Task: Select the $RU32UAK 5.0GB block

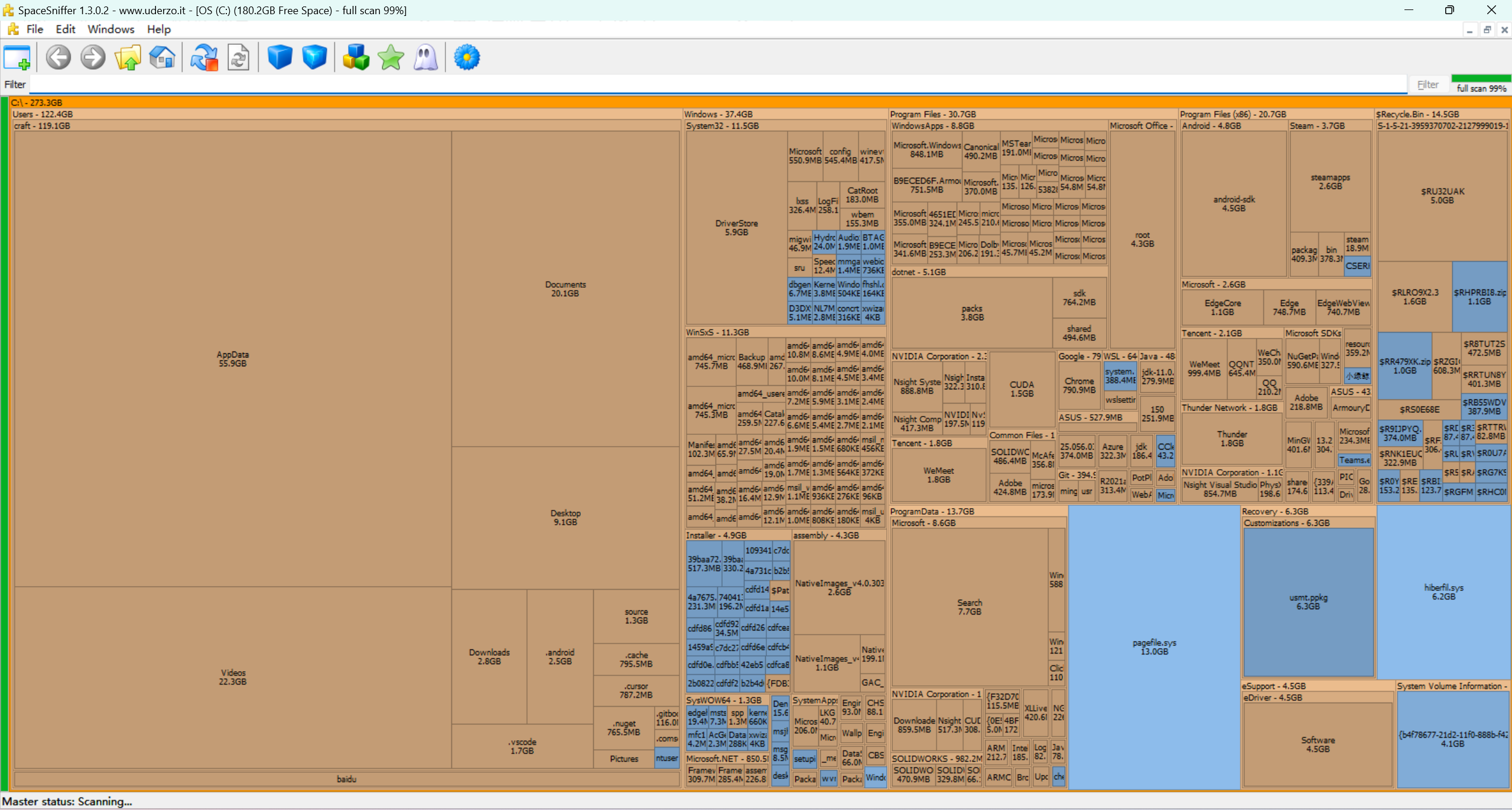Action: click(x=1442, y=196)
